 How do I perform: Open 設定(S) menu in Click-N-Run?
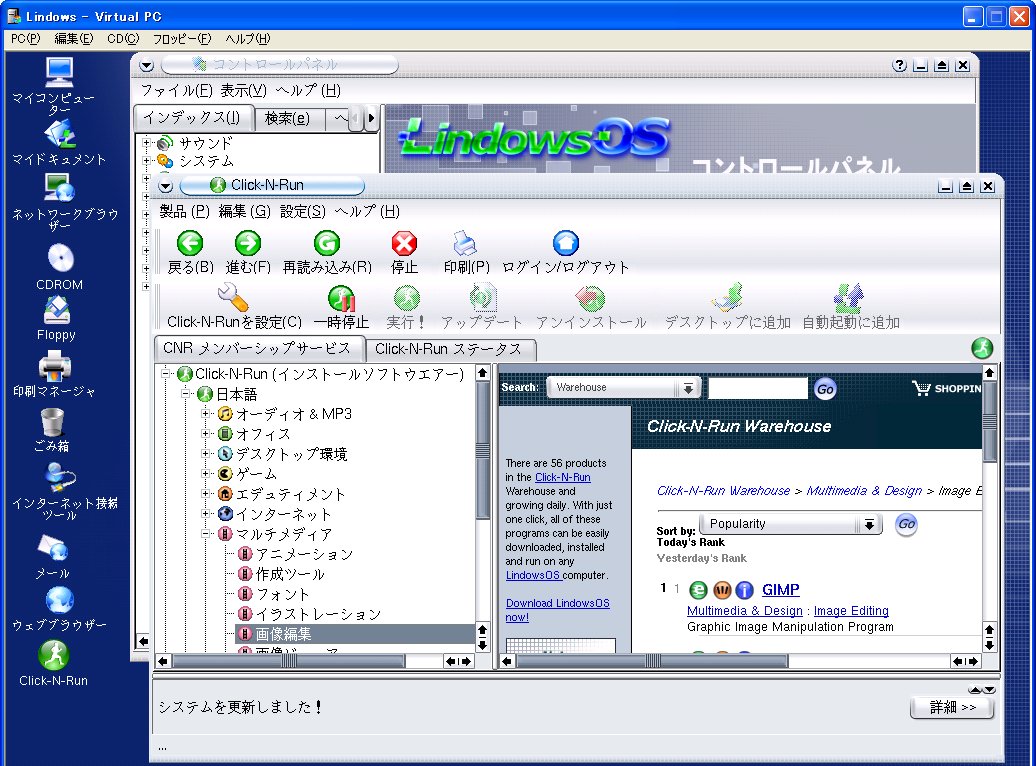coord(303,211)
